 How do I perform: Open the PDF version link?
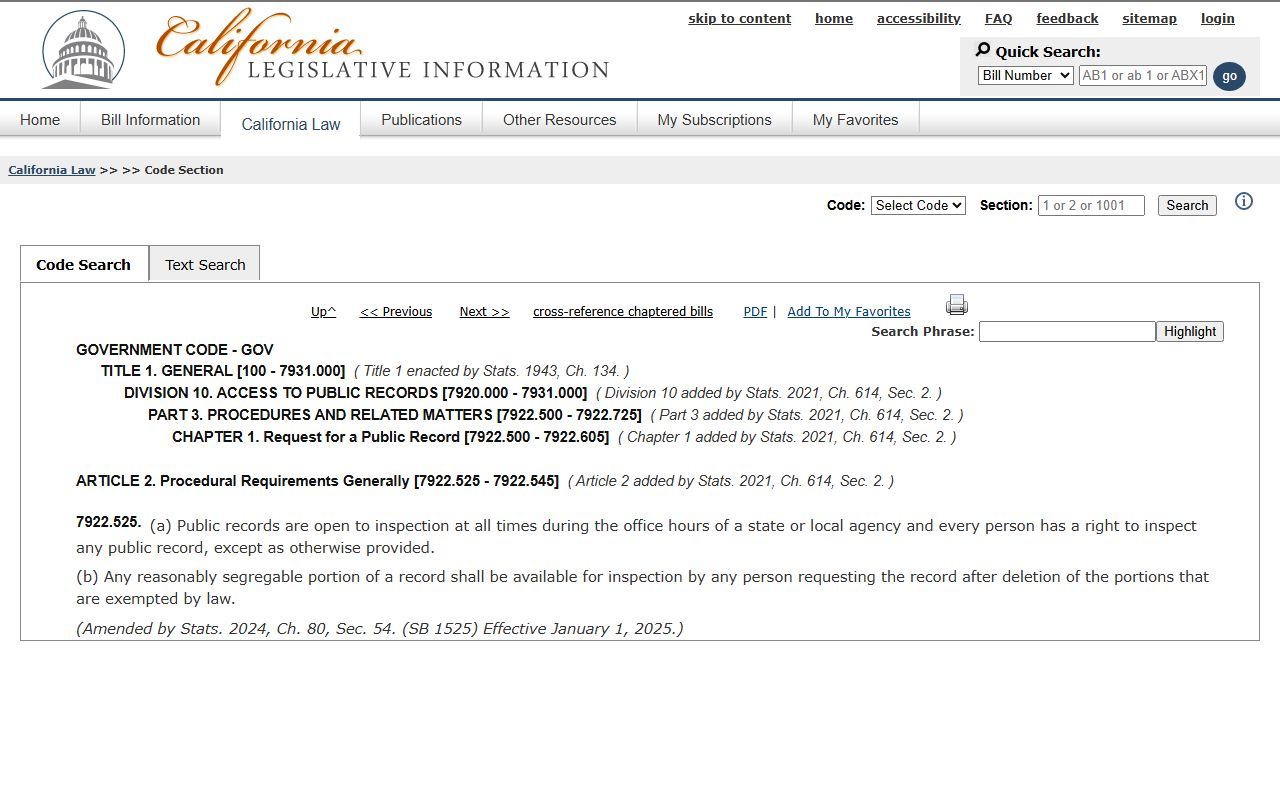pyautogui.click(x=755, y=311)
